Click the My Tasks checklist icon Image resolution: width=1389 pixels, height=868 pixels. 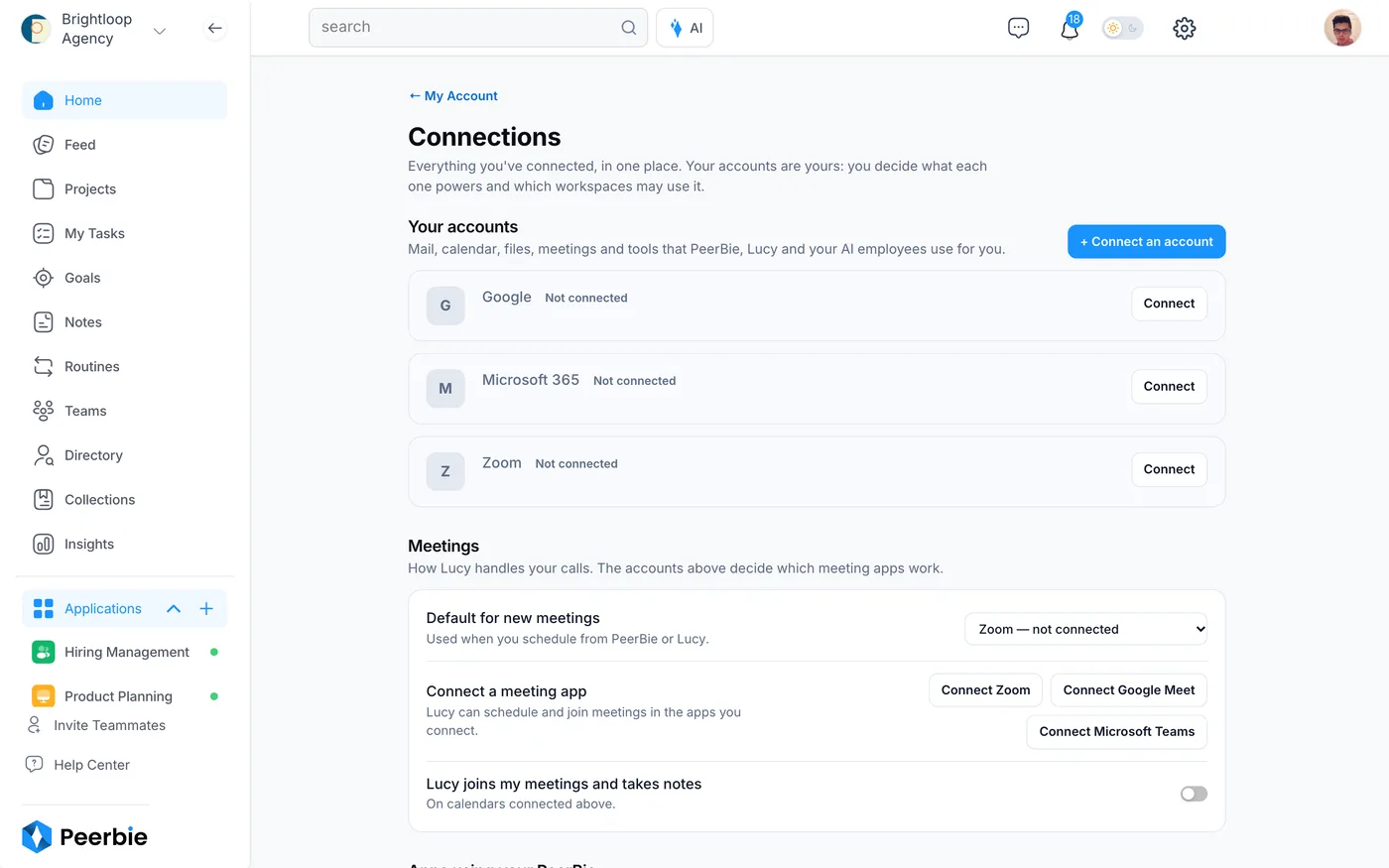43,233
